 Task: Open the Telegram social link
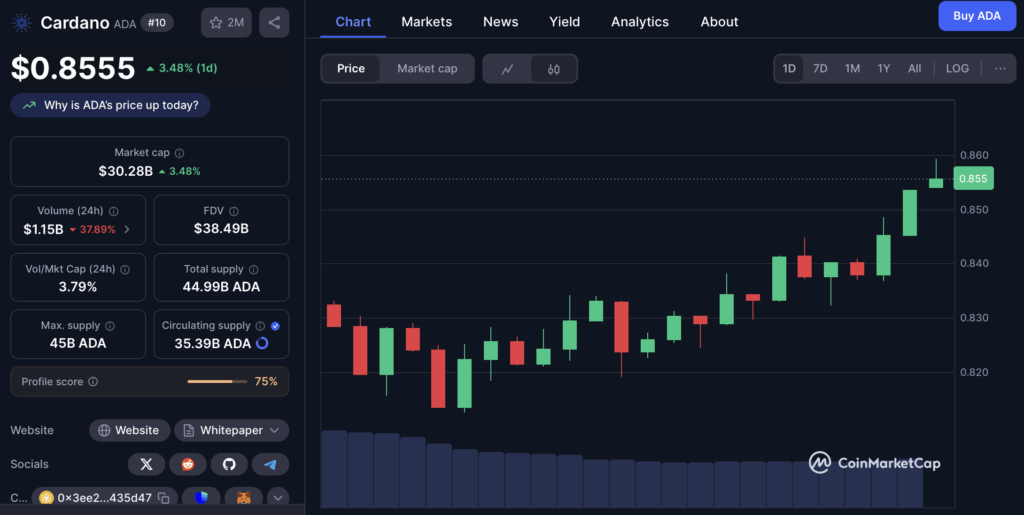pos(270,464)
